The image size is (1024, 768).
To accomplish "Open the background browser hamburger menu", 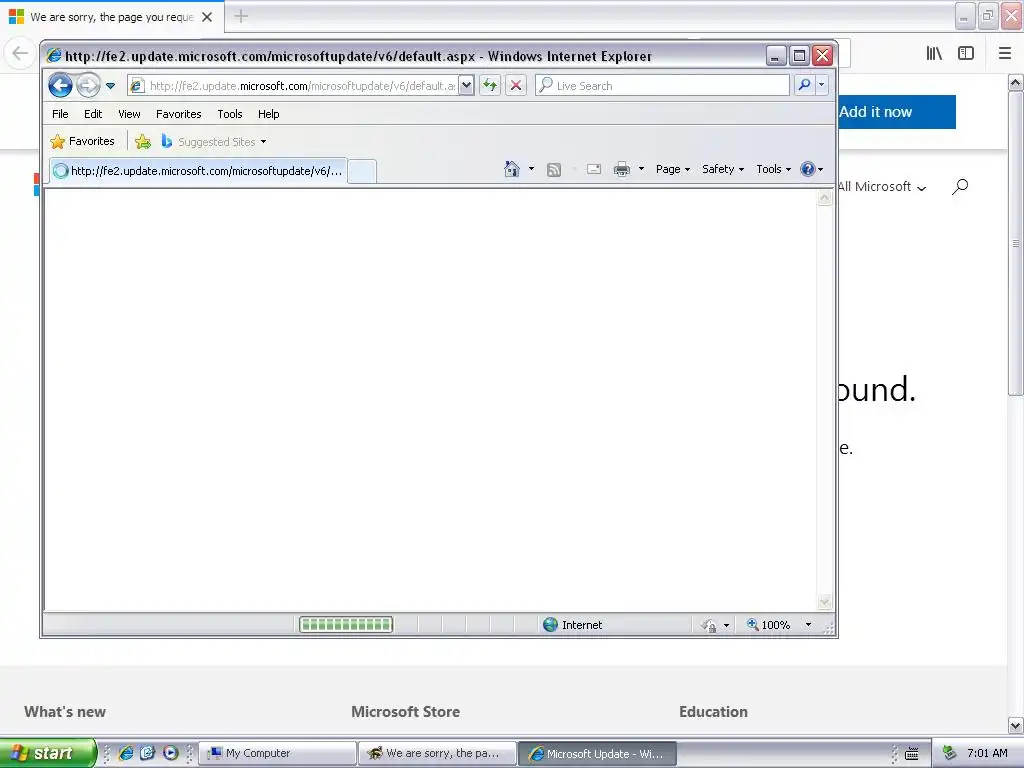I will (1005, 54).
